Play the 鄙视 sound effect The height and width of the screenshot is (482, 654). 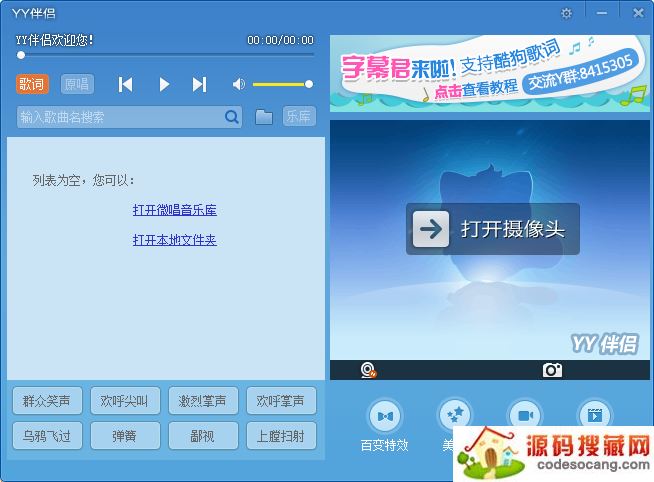[x=203, y=436]
